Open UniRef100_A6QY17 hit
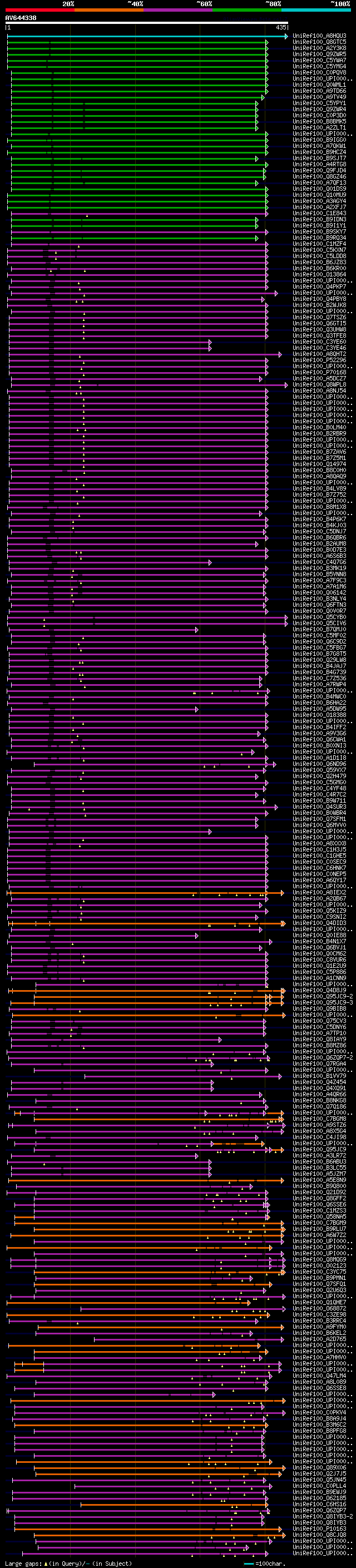This screenshot has height=1568, width=356. coord(319,880)
